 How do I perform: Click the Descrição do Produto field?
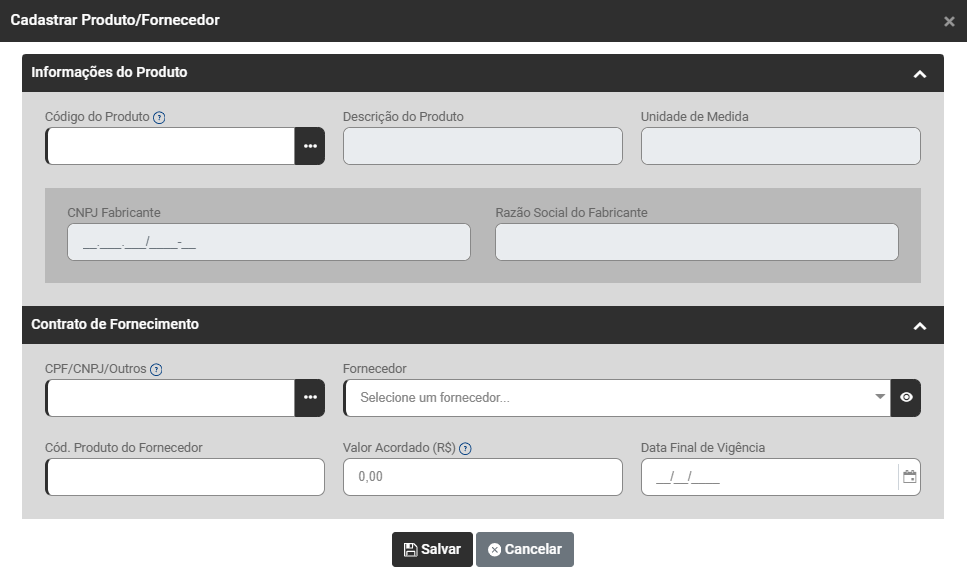click(482, 146)
